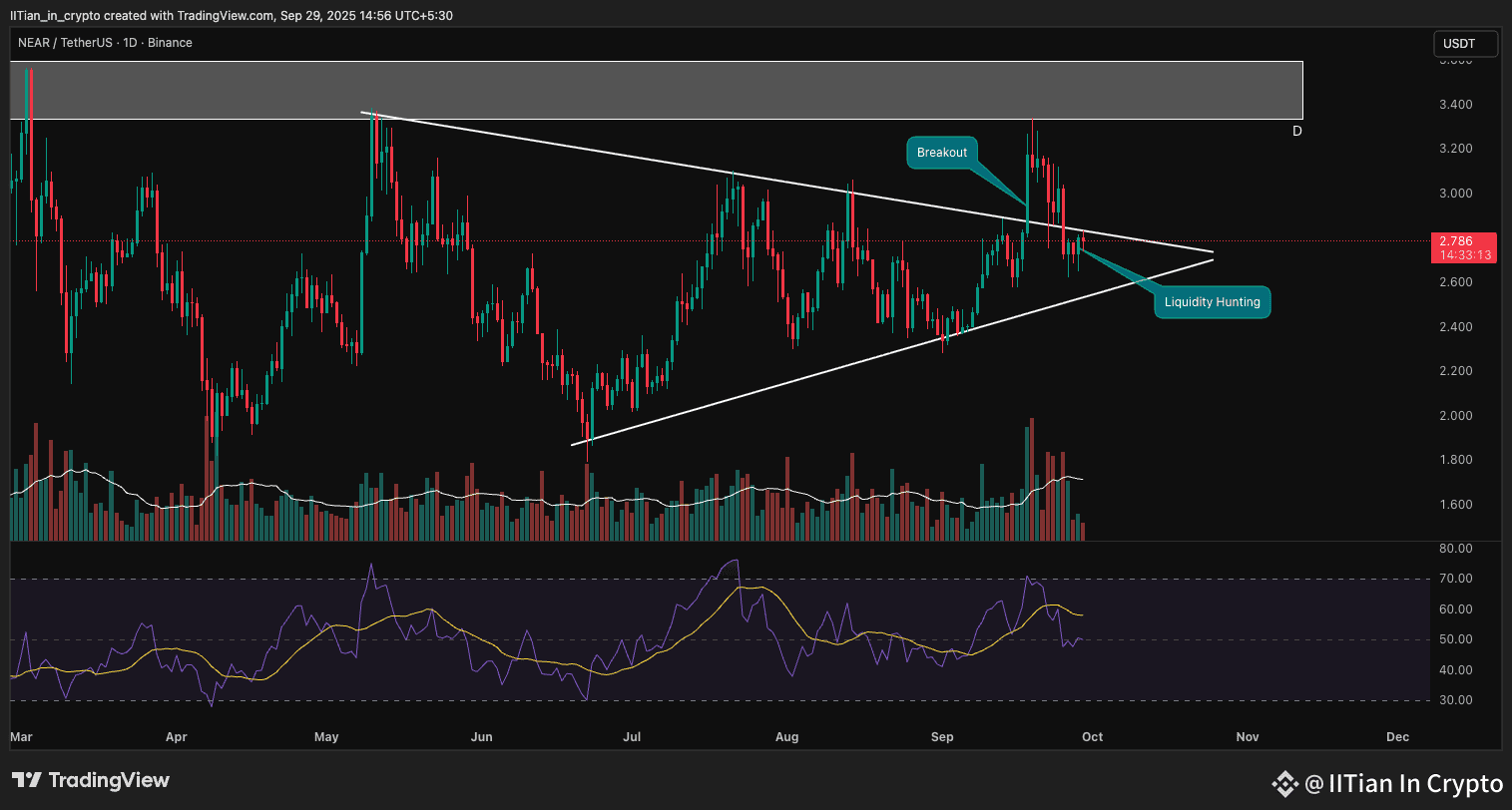
Task: Click the Dec date label
Action: point(1398,737)
